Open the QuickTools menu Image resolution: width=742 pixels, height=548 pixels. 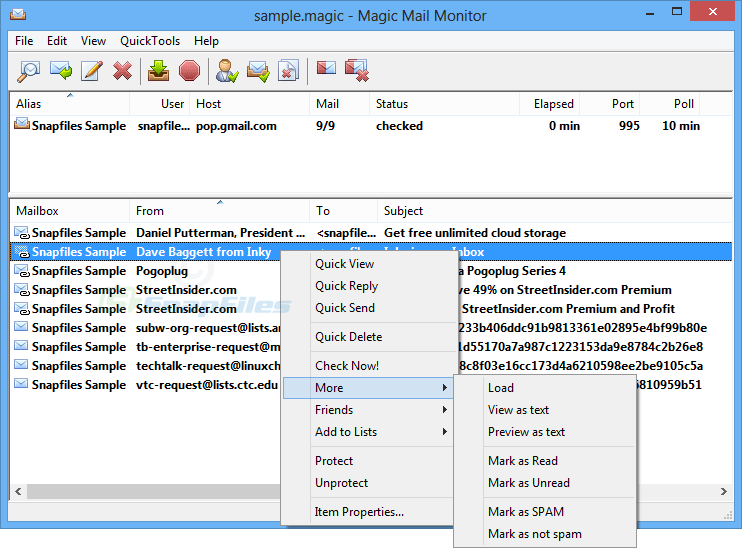click(x=150, y=41)
